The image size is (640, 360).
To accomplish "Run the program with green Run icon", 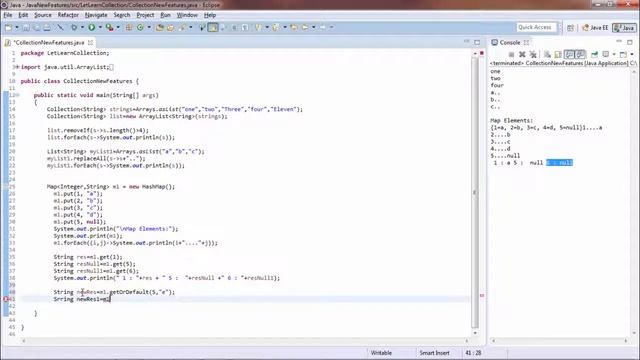I will 92,27.
